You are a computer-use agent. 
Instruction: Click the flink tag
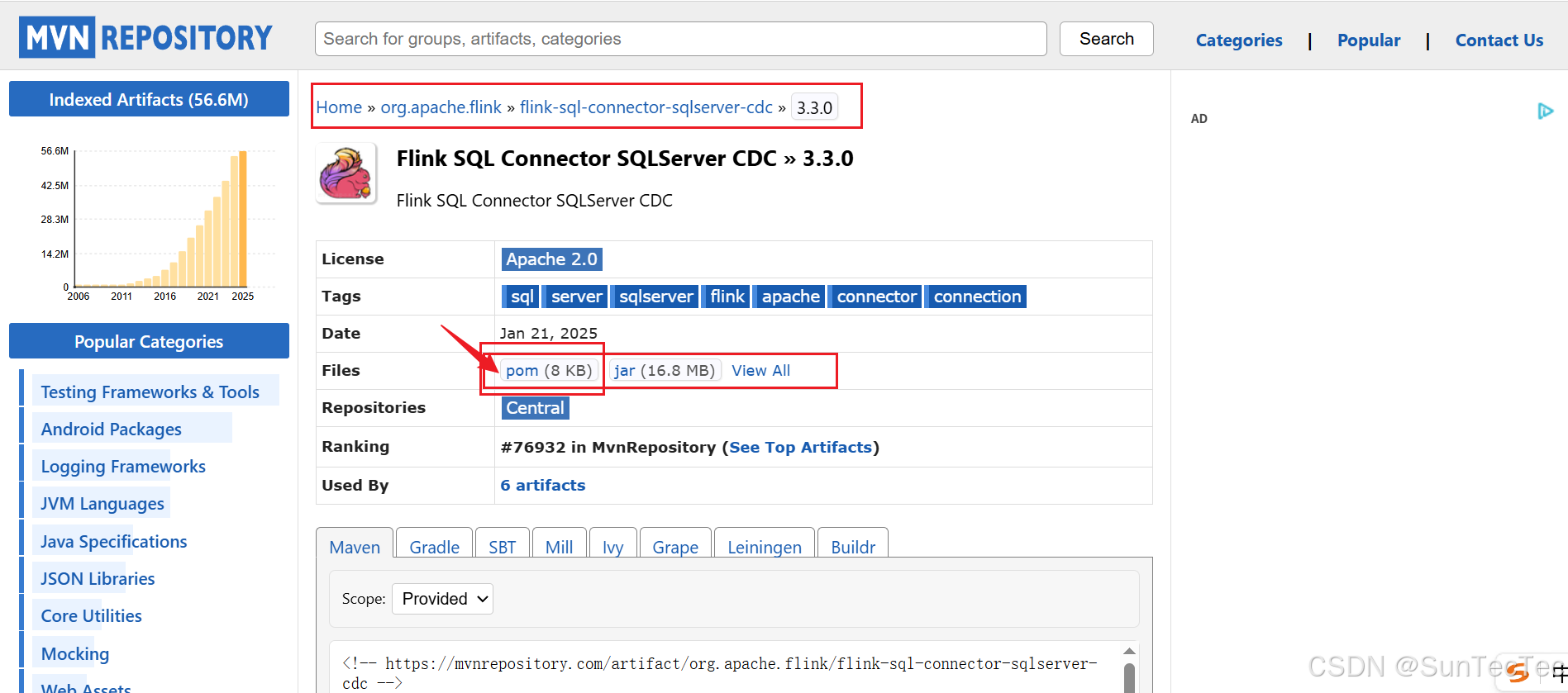click(727, 297)
